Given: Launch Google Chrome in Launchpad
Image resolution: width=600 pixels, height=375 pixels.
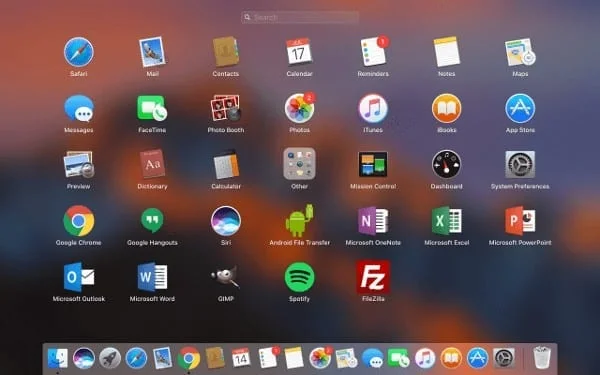Looking at the screenshot, I should point(78,221).
